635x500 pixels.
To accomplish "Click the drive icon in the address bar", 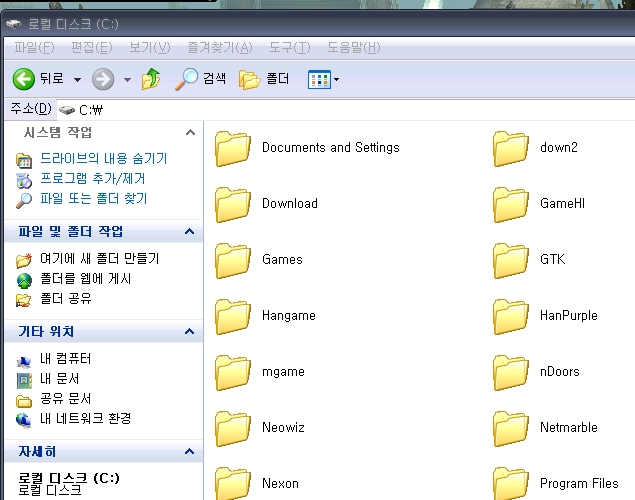I will click(x=67, y=110).
